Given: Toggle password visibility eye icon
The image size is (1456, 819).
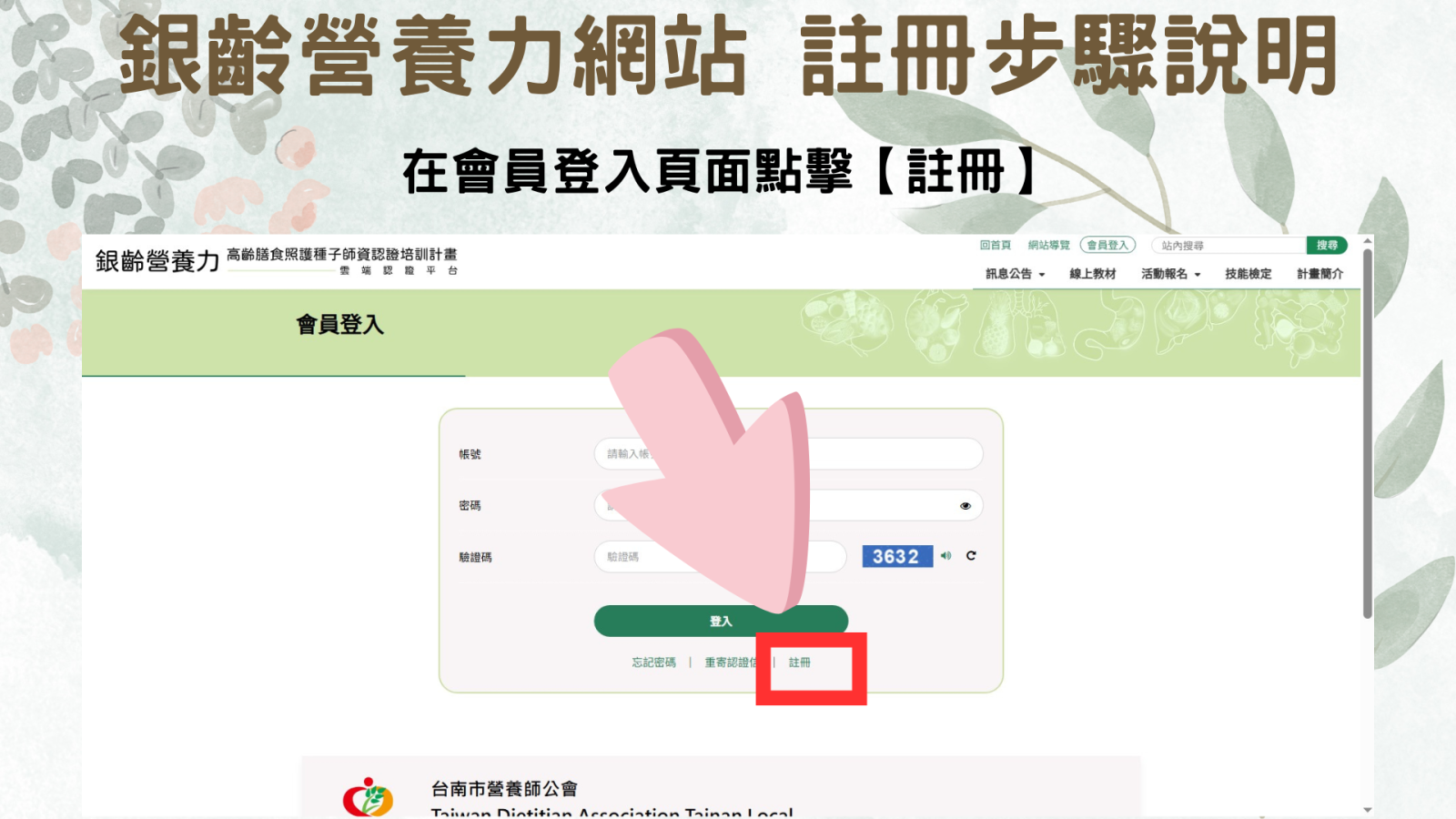Looking at the screenshot, I should [966, 506].
